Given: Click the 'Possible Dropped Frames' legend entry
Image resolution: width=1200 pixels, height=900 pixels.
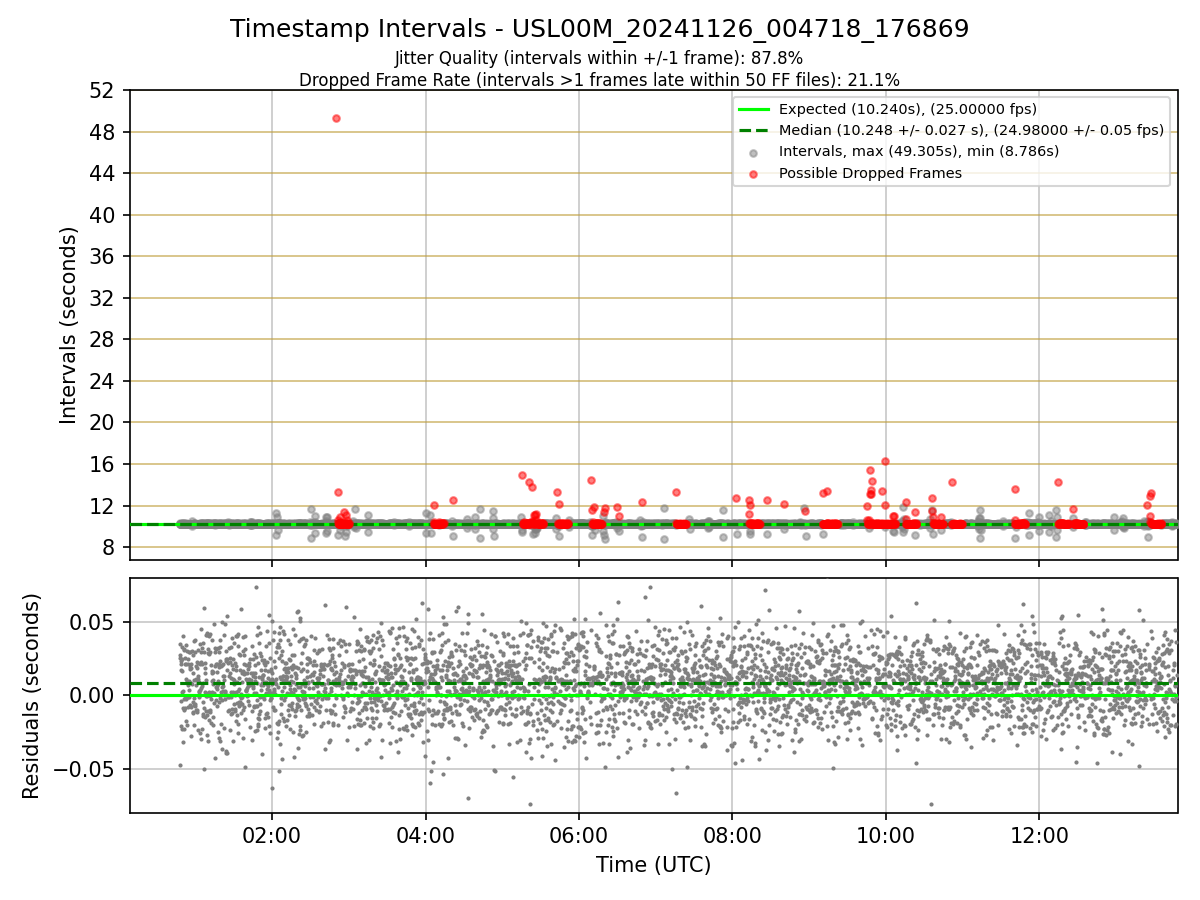Looking at the screenshot, I should click(870, 173).
